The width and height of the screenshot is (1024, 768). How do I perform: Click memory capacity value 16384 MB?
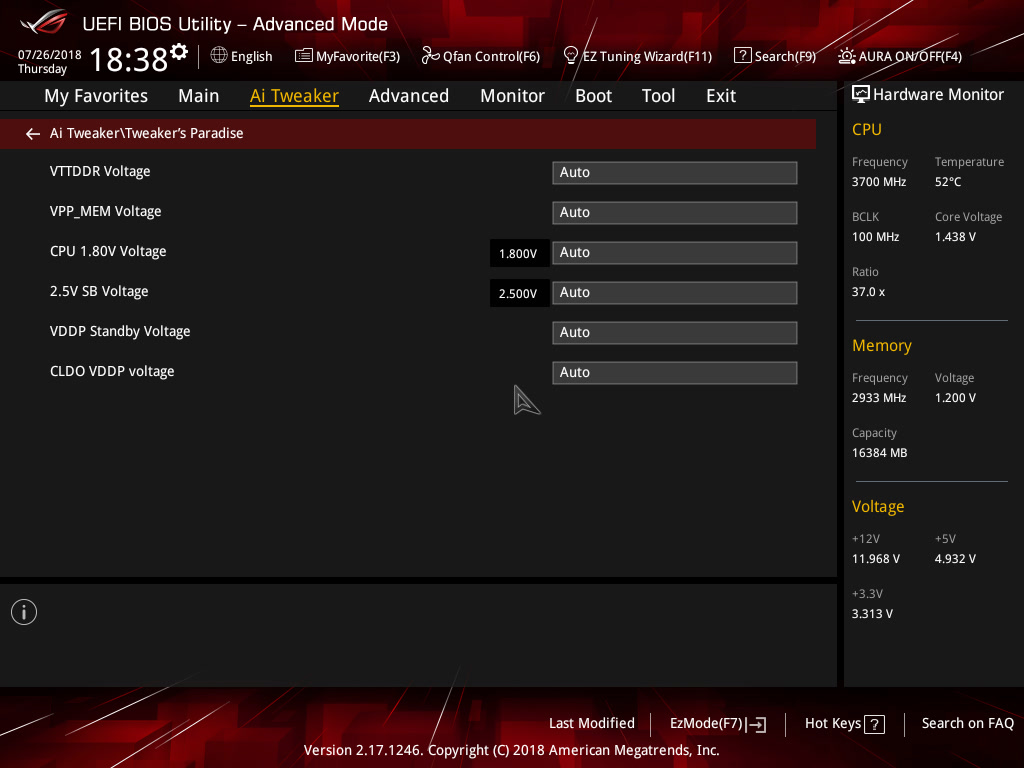pos(879,453)
